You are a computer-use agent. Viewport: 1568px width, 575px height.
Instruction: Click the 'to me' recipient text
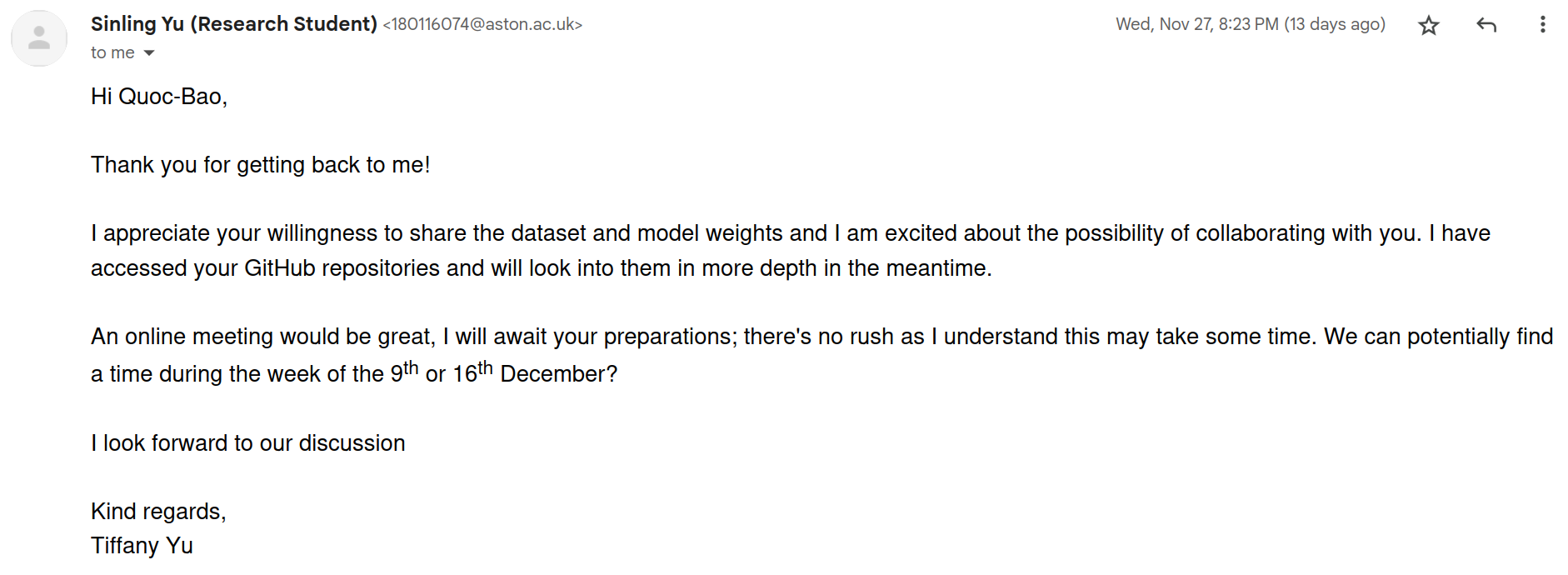tap(112, 52)
